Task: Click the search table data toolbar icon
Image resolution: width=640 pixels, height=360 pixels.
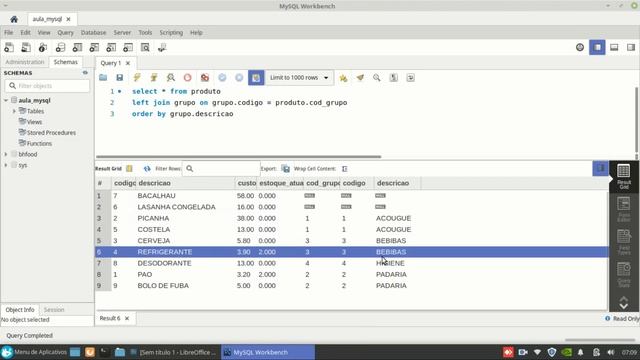Action: [145, 47]
